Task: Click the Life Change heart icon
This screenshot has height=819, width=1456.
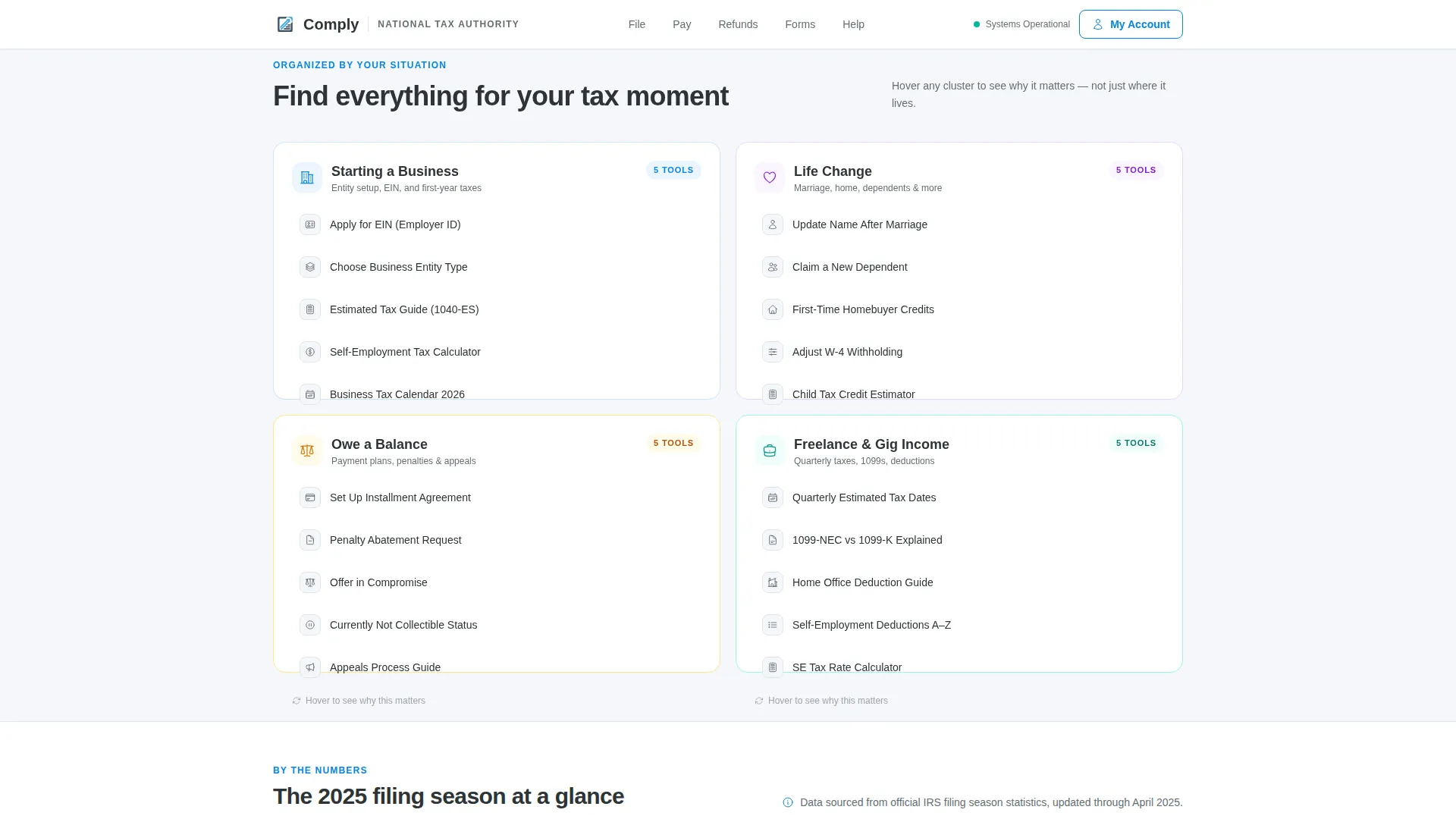Action: click(770, 177)
